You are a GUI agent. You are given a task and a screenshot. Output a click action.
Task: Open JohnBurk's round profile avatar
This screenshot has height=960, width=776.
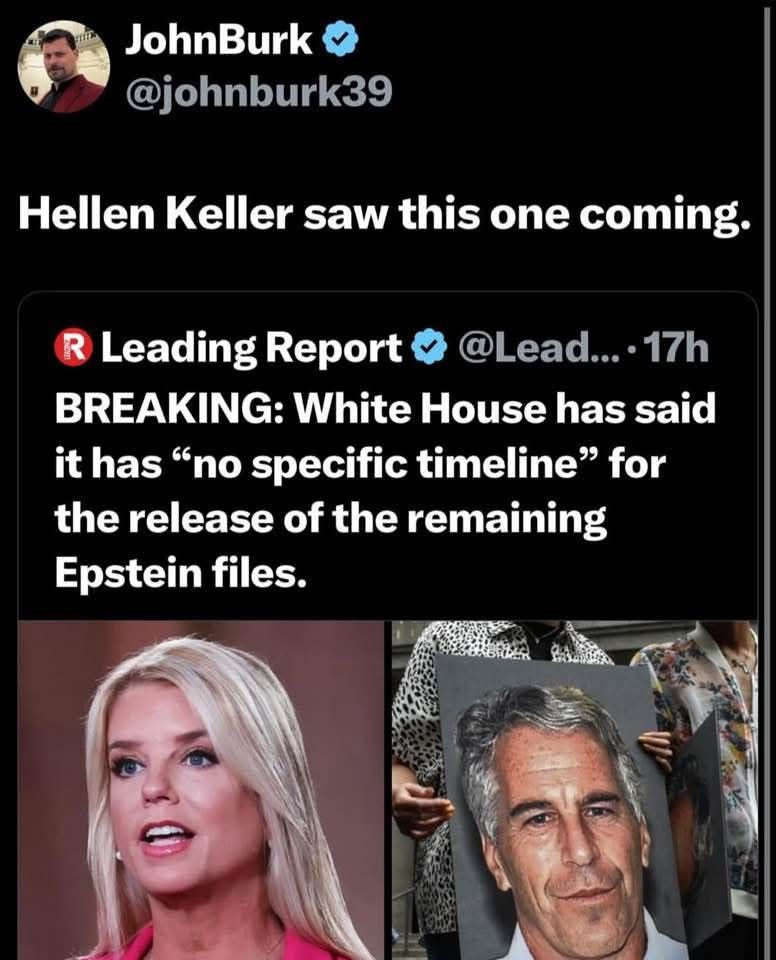pos(64,67)
